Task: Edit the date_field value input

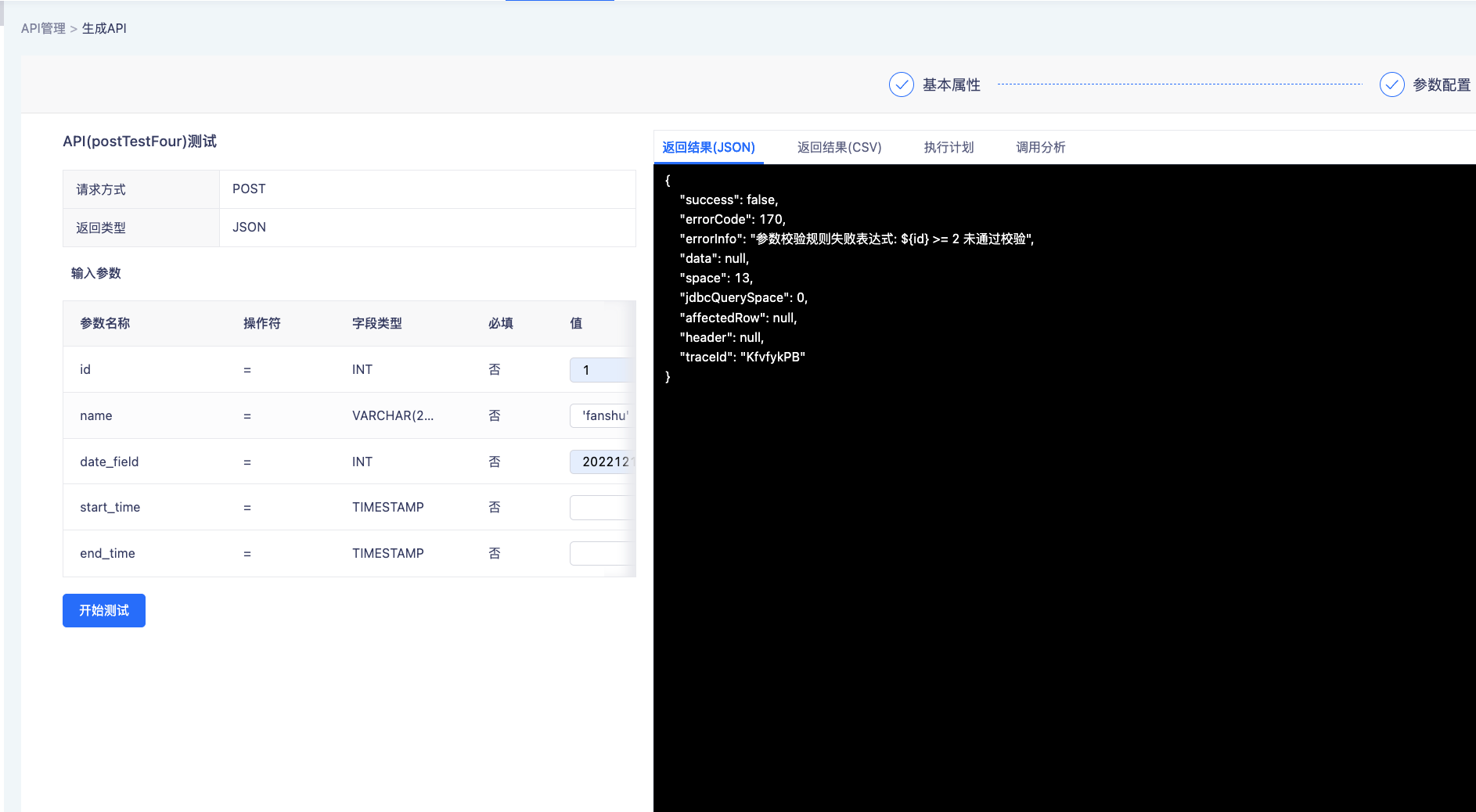Action: 601,462
